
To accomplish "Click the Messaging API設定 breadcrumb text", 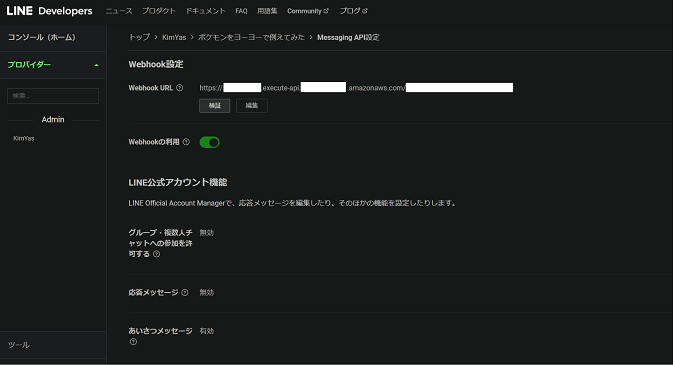I will pyautogui.click(x=348, y=37).
